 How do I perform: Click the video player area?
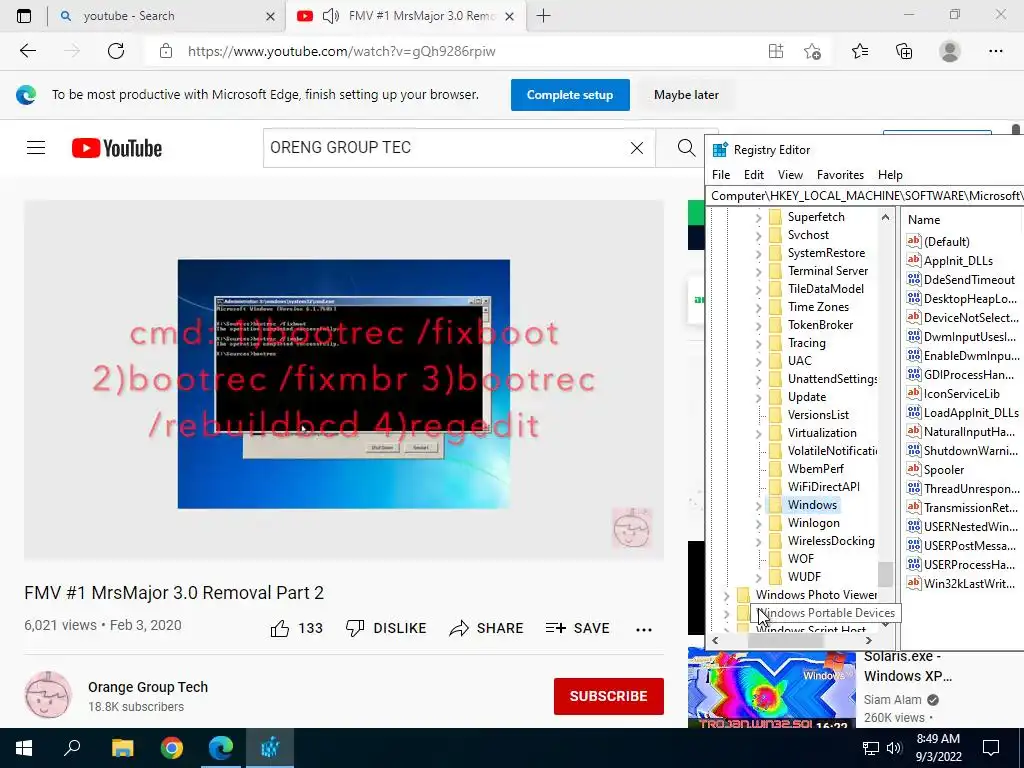(344, 380)
